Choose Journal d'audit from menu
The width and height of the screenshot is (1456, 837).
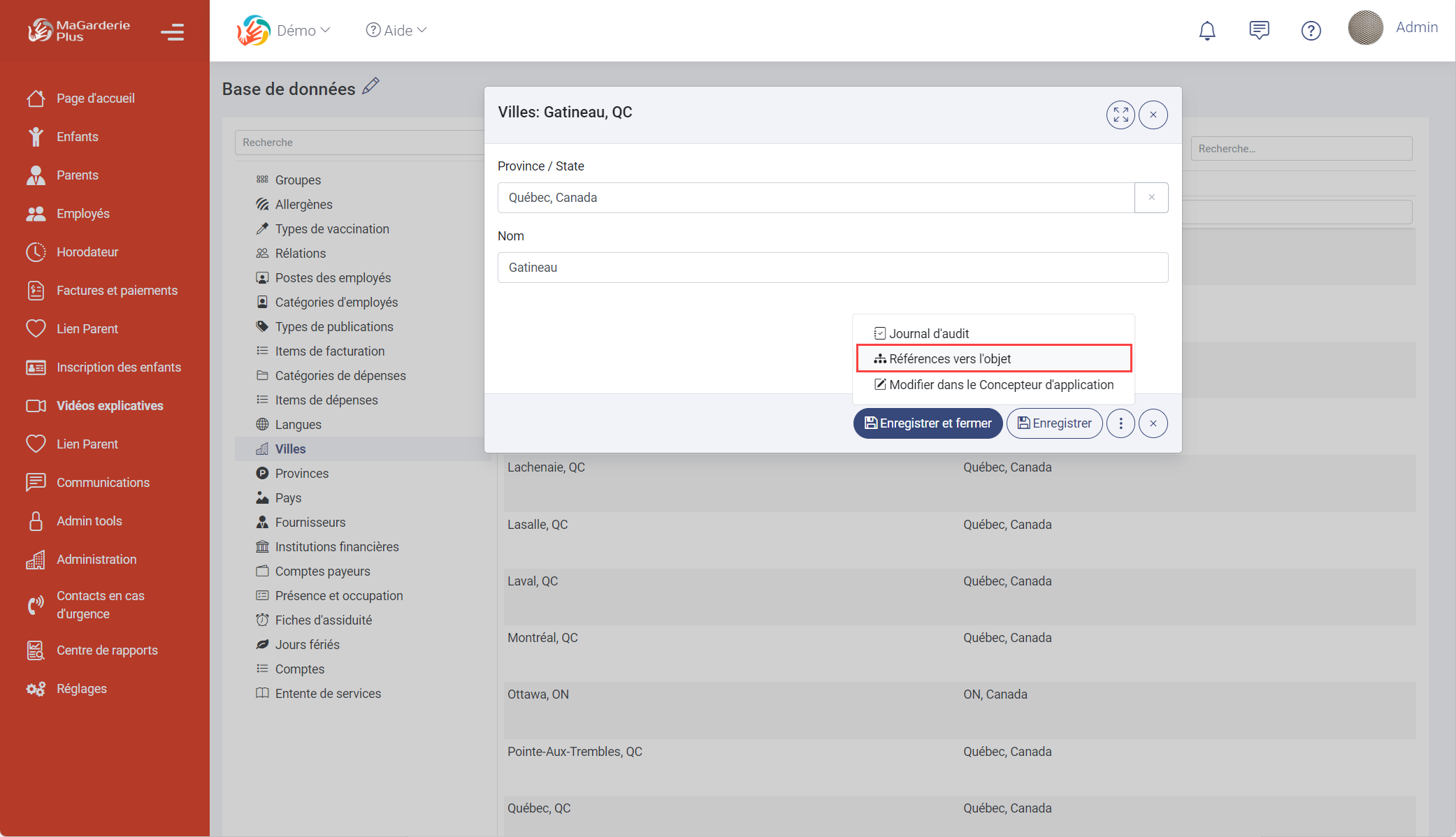coord(928,333)
